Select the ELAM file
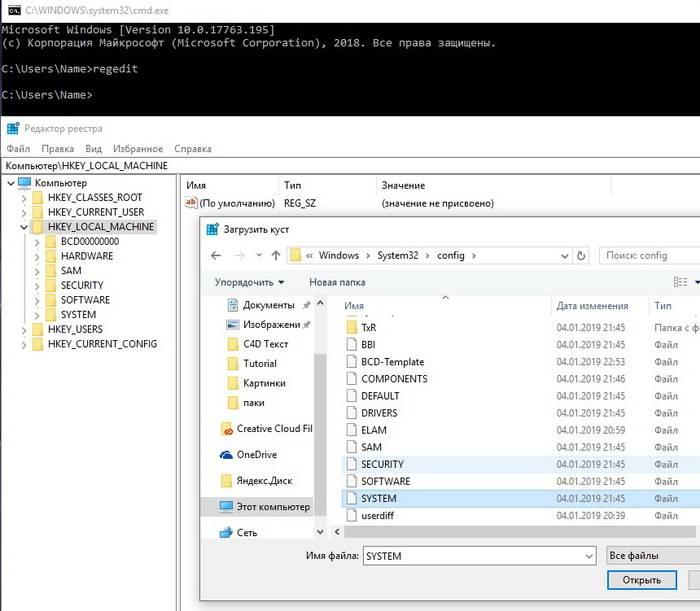The image size is (700, 611). tap(374, 430)
